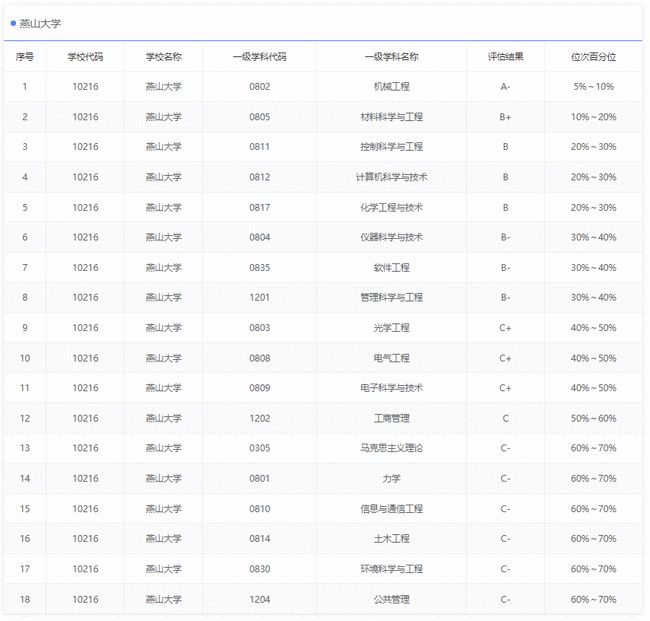The image size is (650, 621).
Task: Select the 序号 column header
Action: pyautogui.click(x=25, y=56)
